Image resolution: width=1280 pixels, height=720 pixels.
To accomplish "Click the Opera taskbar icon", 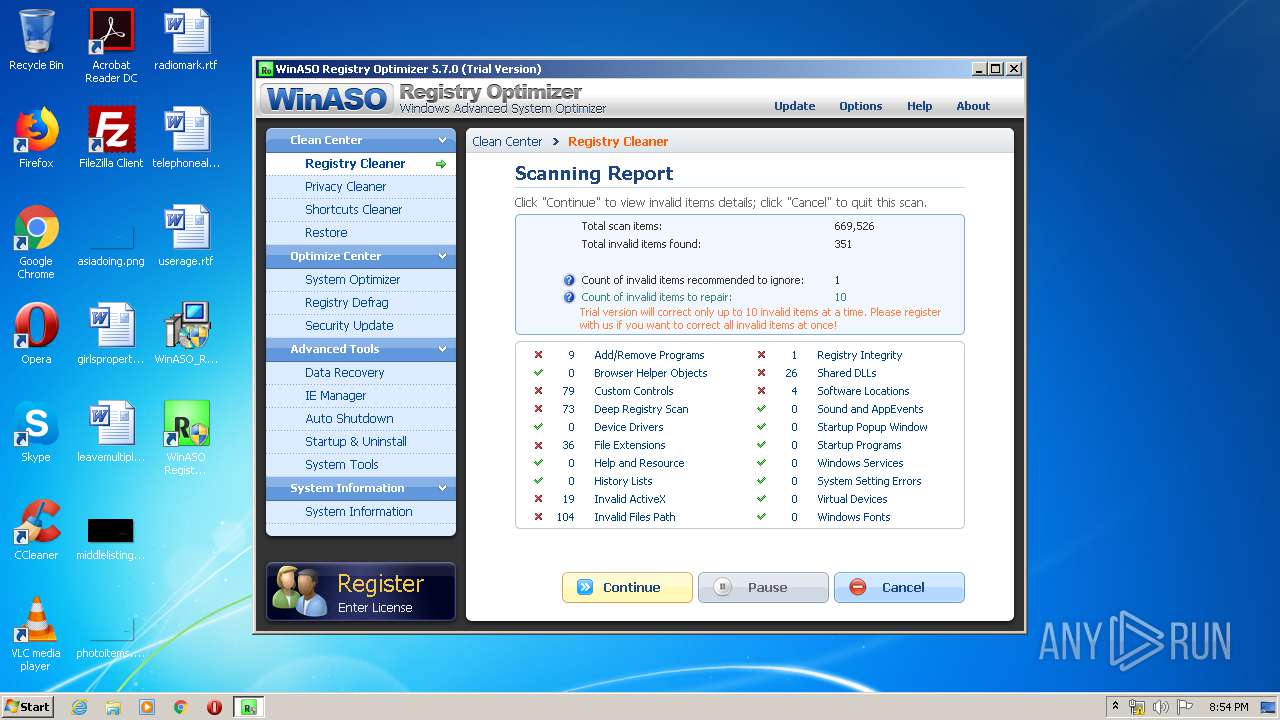I will click(214, 707).
